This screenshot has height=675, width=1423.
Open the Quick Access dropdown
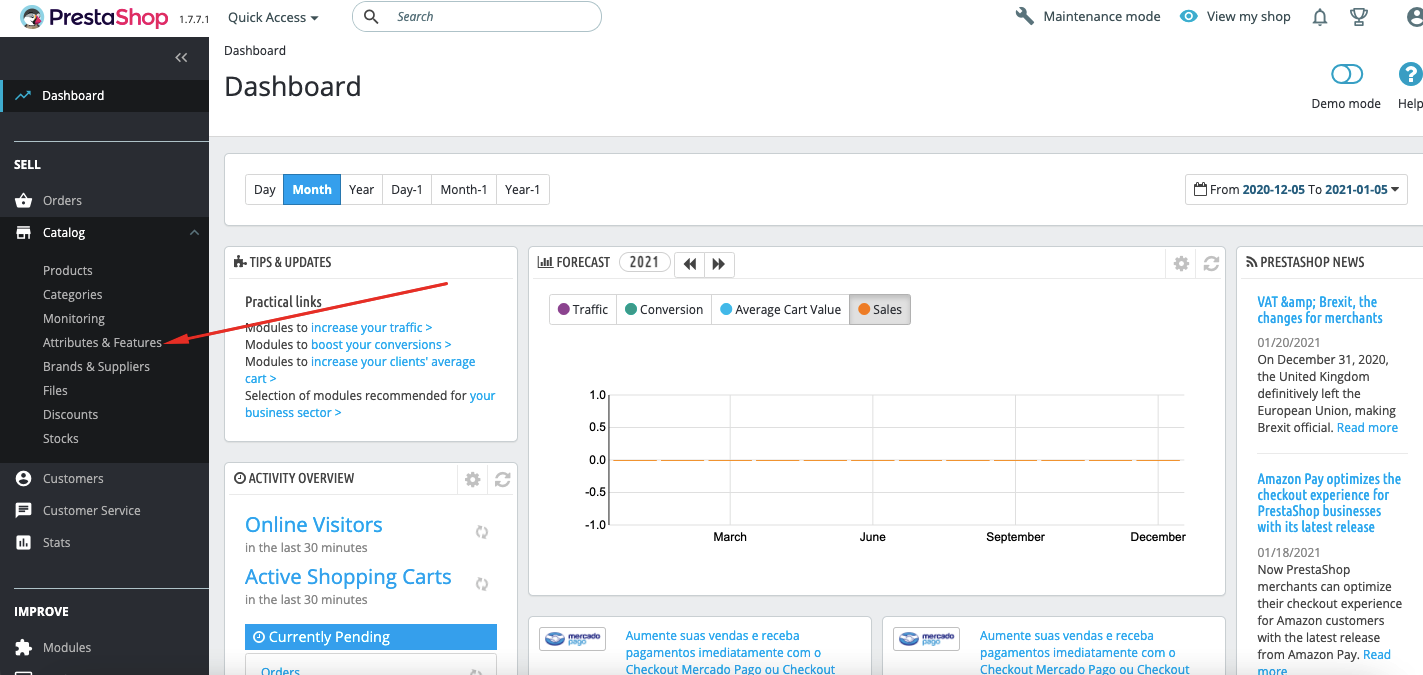(273, 17)
